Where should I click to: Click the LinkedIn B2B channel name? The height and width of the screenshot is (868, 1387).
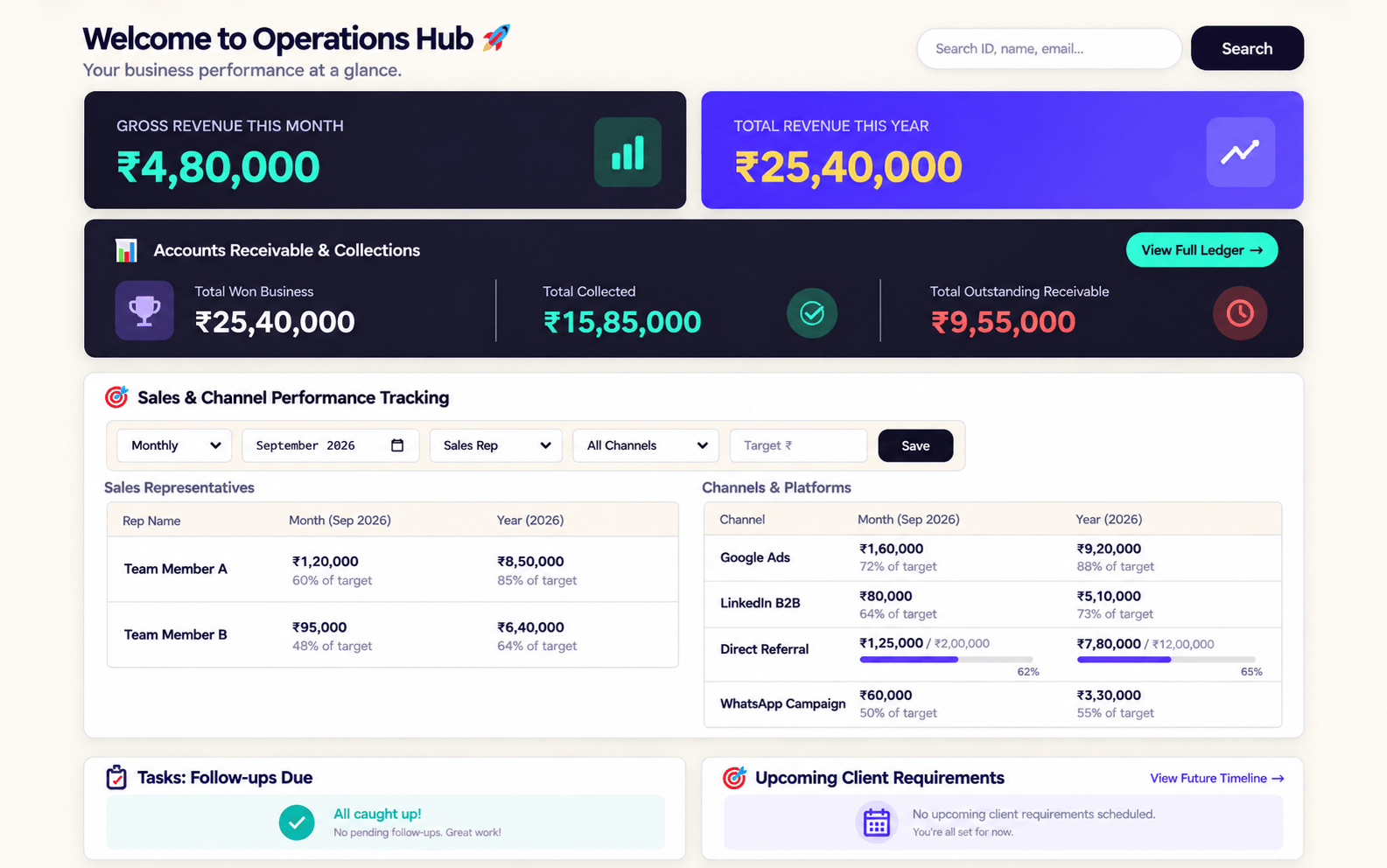click(x=760, y=603)
